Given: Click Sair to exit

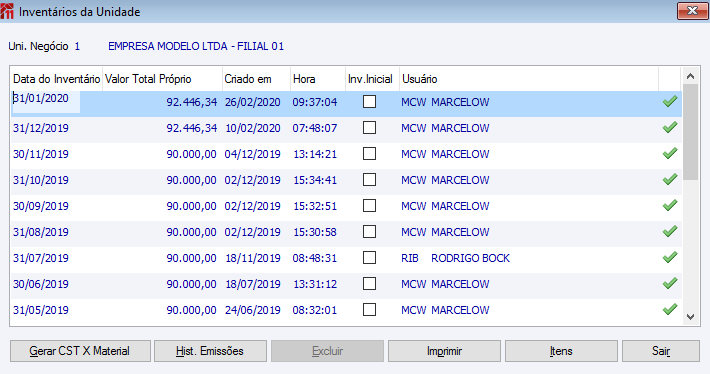Looking at the screenshot, I should (x=661, y=351).
